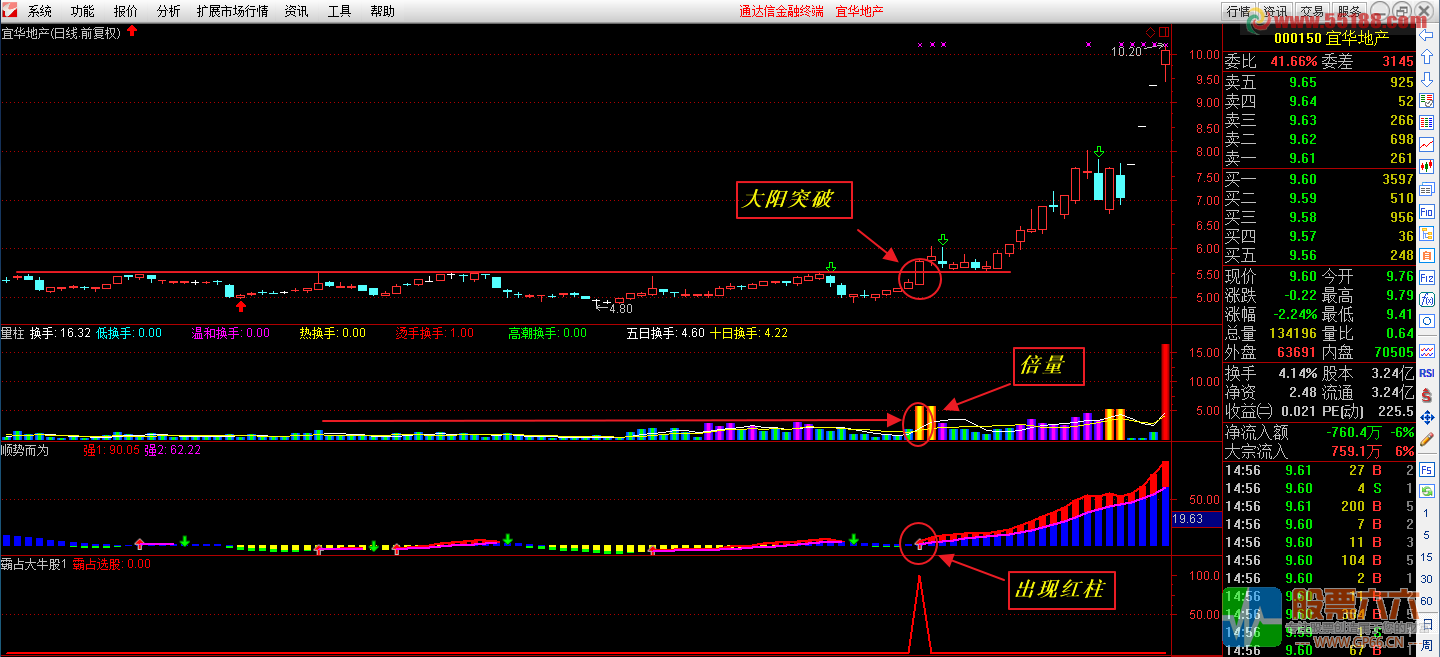Viewport: 1440px width, 657px height.
Task: Click the down arrow icon for next stock
Action: [1426, 79]
